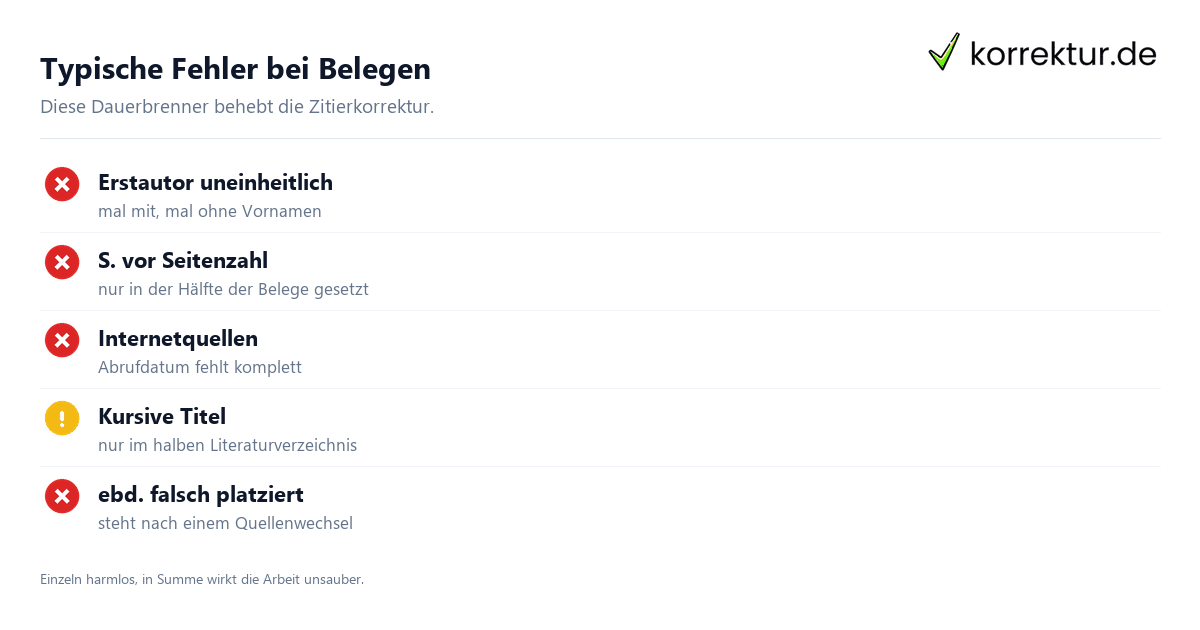
Task: Click the text Abrufdatum fehlt komplett
Action: click(200, 367)
